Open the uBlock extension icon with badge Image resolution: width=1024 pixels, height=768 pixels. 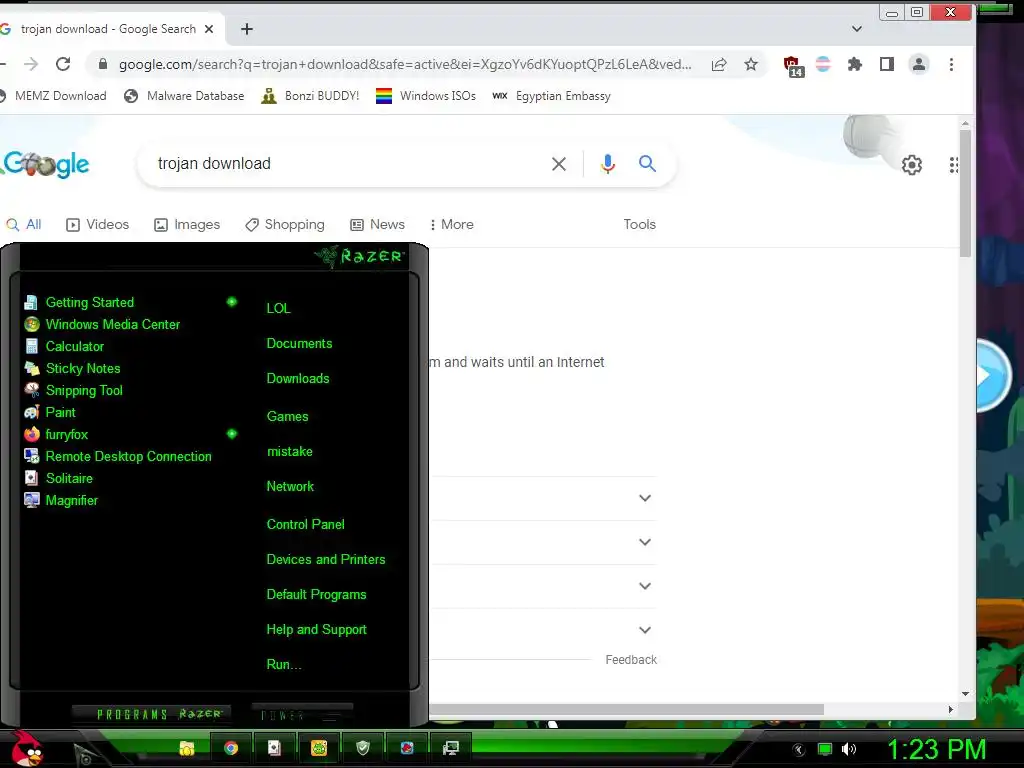click(793, 66)
